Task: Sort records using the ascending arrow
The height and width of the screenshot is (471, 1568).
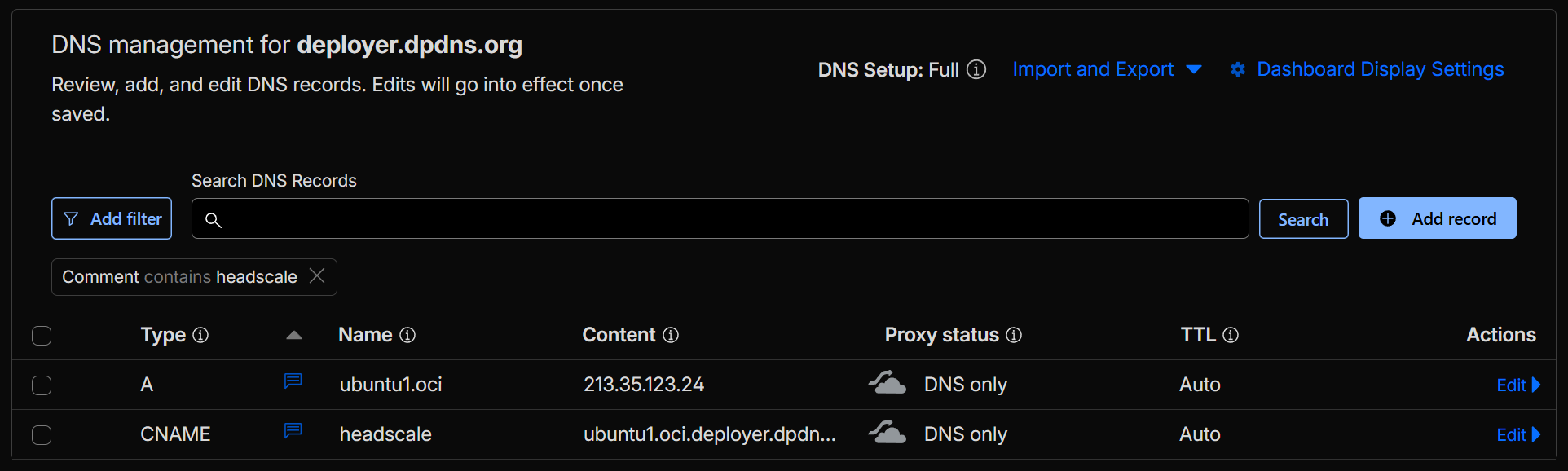Action: point(294,335)
